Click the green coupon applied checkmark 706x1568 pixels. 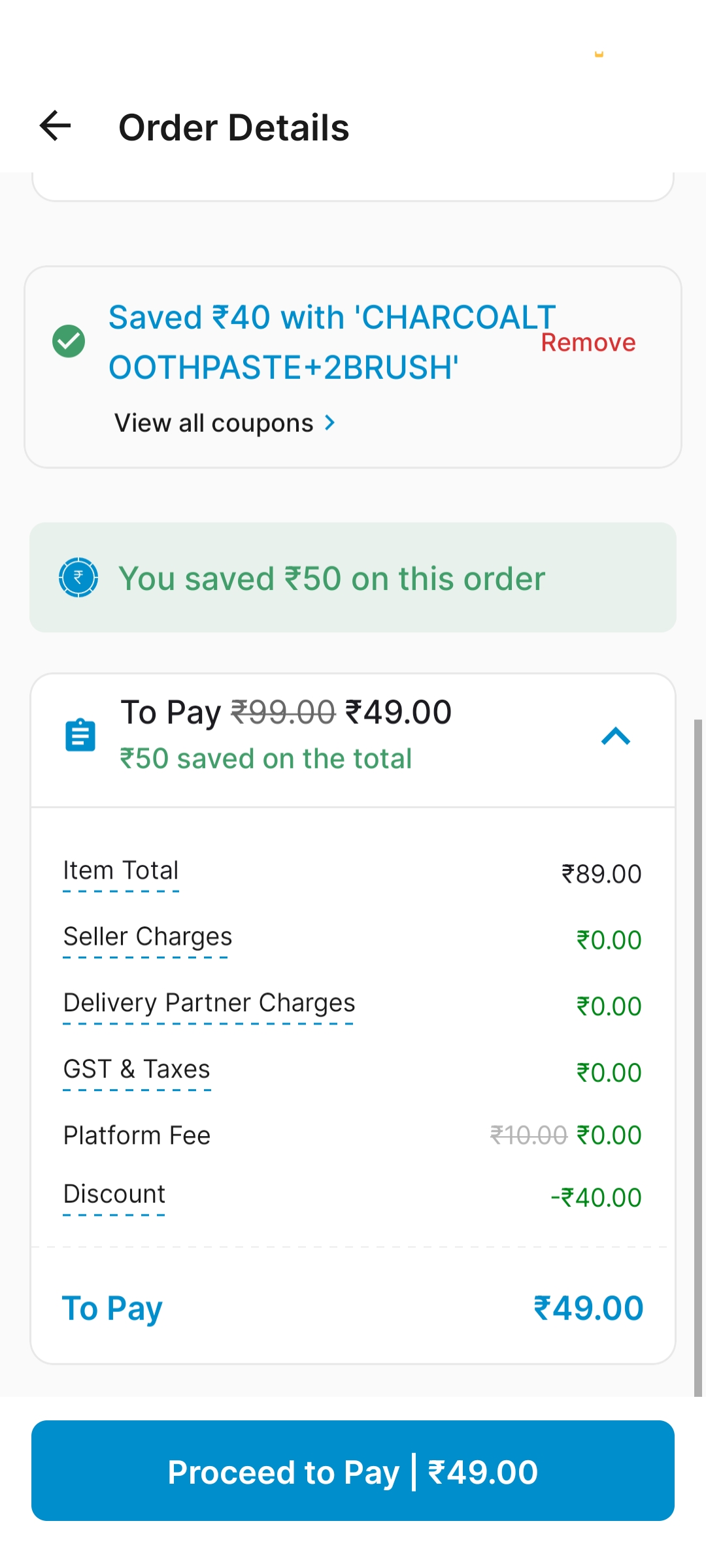click(69, 342)
